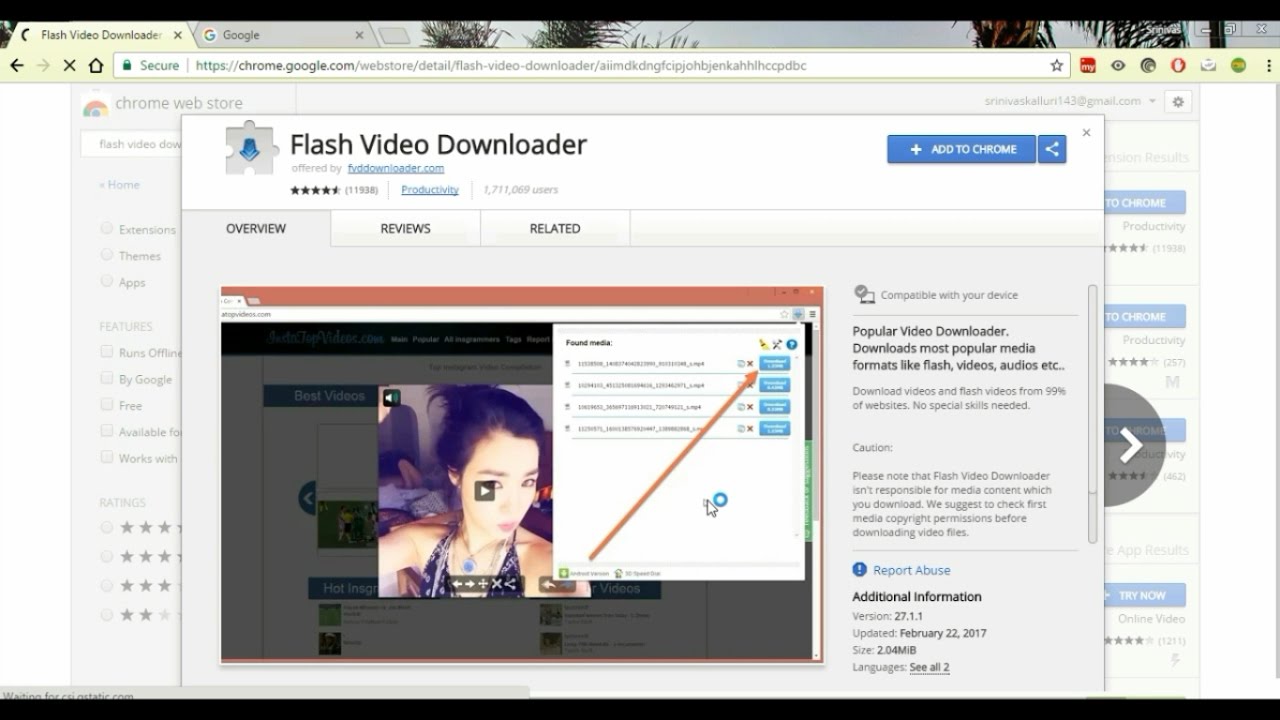This screenshot has height=720, width=1280.
Task: Click the right arrow to next screenshot
Action: tap(1130, 445)
